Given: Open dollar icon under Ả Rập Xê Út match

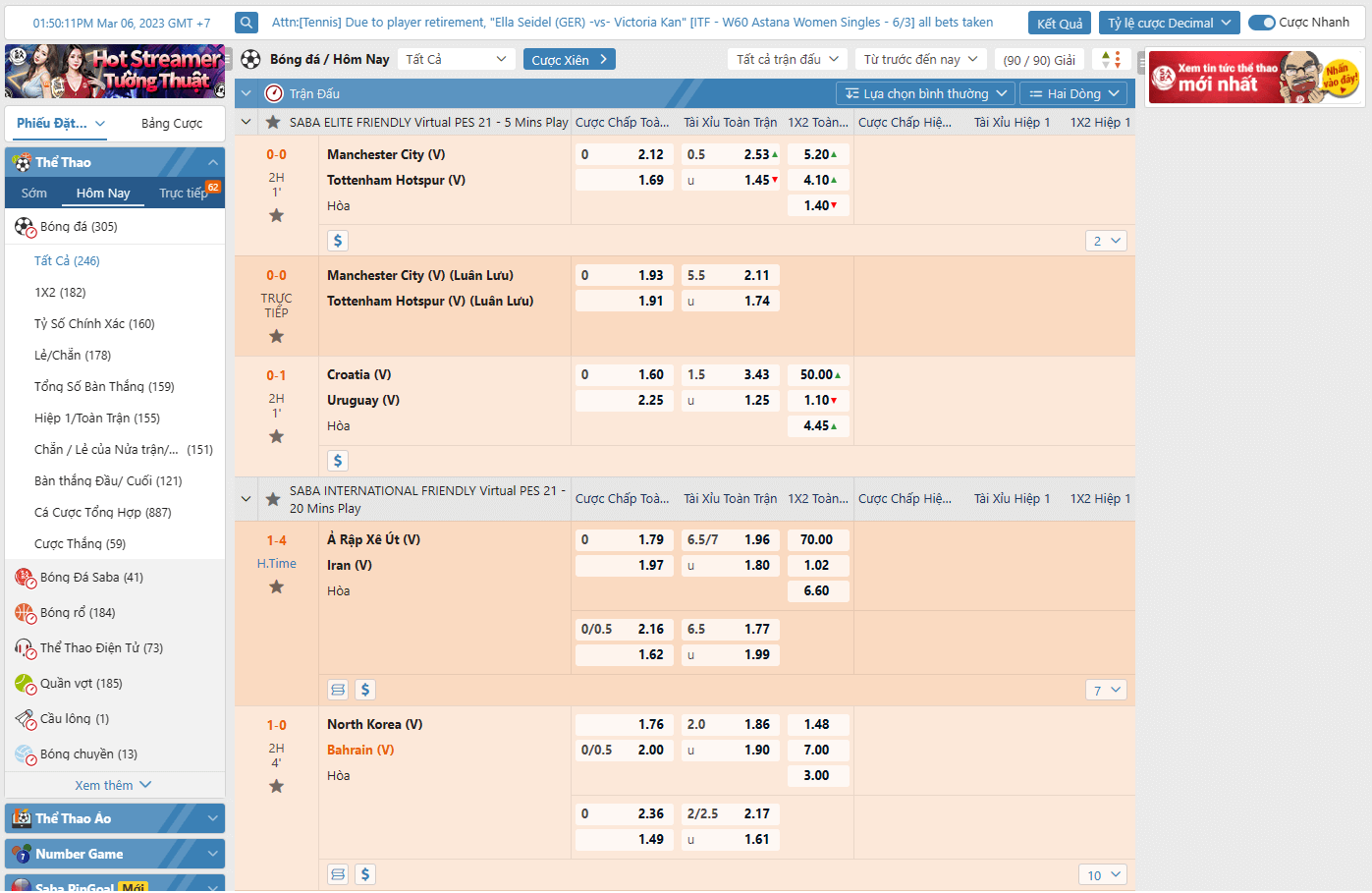Looking at the screenshot, I should pyautogui.click(x=365, y=690).
